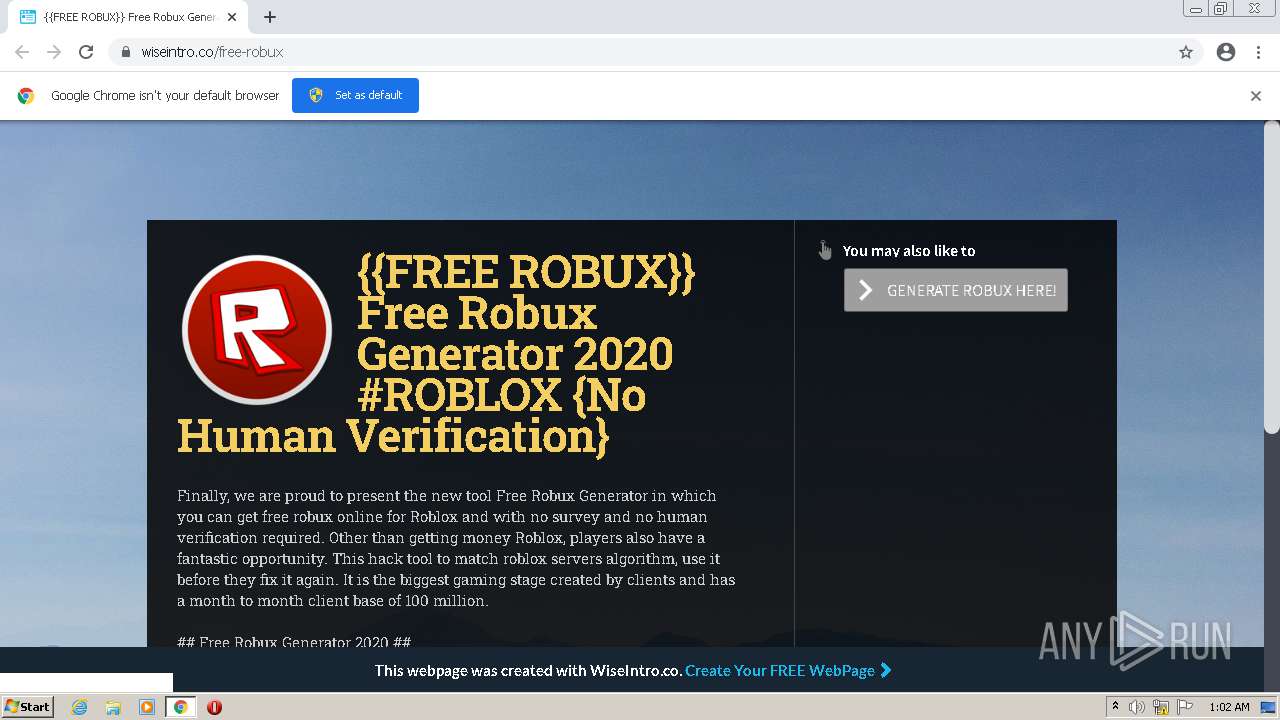Restore the browser window size

[1221, 9]
